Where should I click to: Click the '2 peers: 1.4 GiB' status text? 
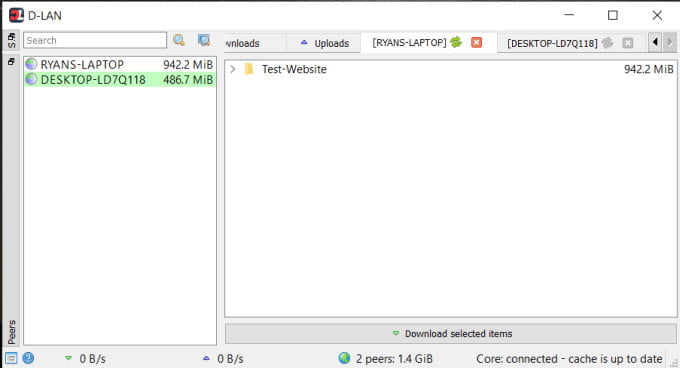coord(394,359)
